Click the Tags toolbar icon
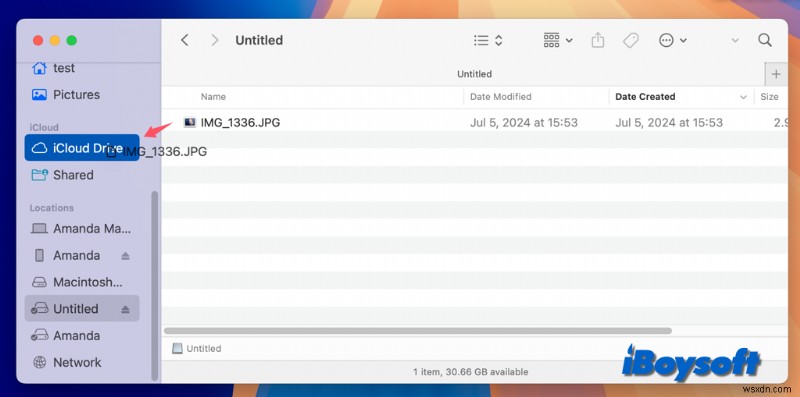 pos(631,40)
